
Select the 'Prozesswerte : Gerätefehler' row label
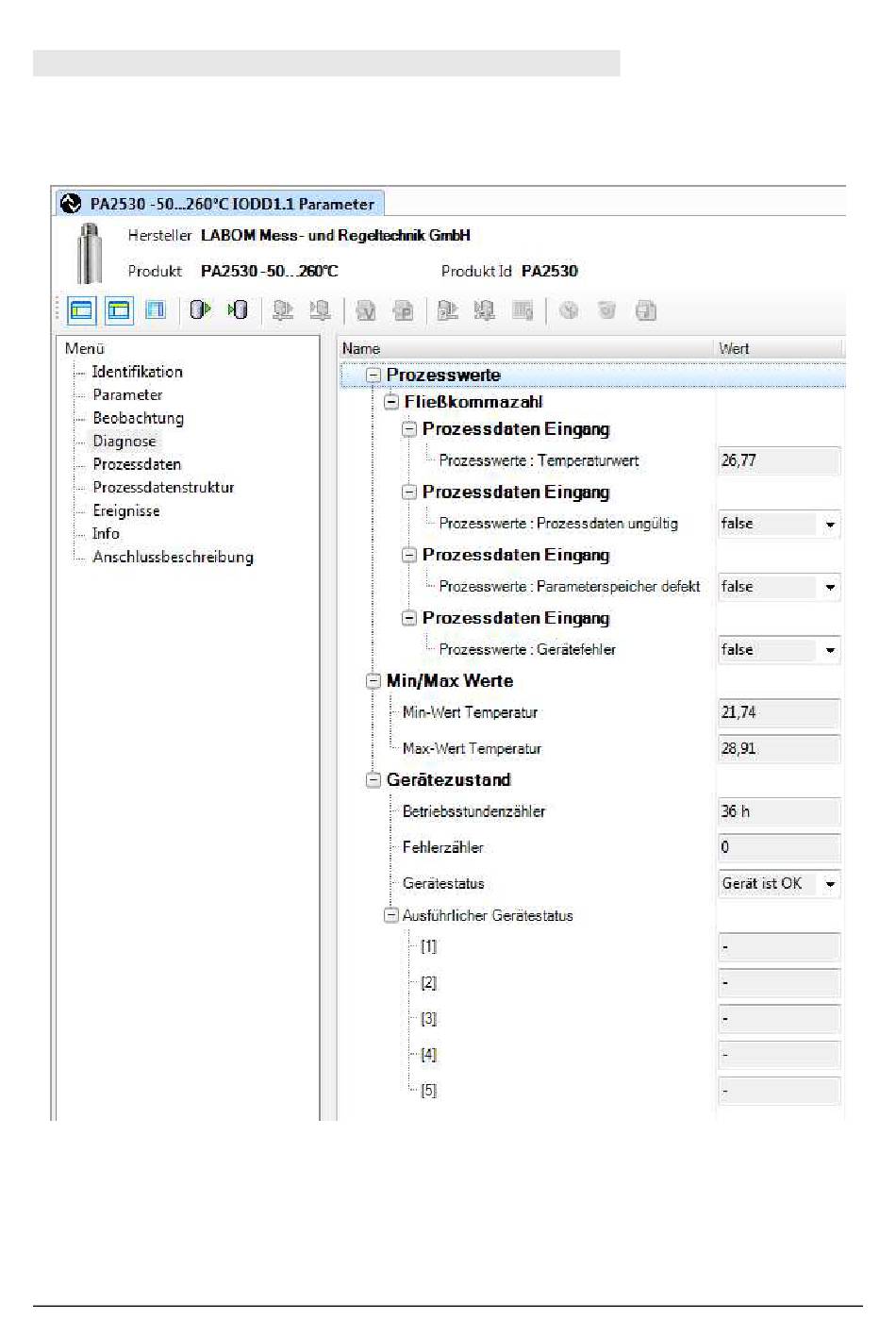point(527,650)
